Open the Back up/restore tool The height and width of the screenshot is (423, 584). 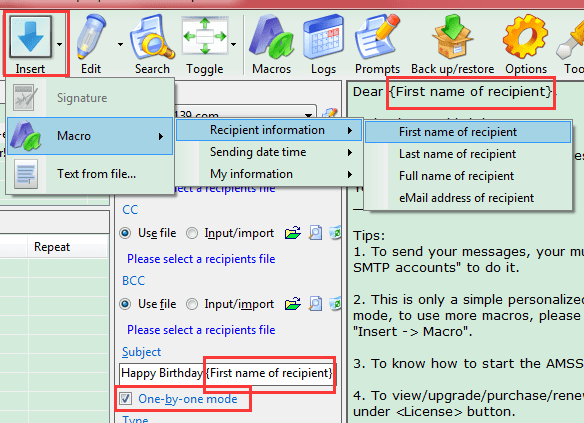point(453,44)
